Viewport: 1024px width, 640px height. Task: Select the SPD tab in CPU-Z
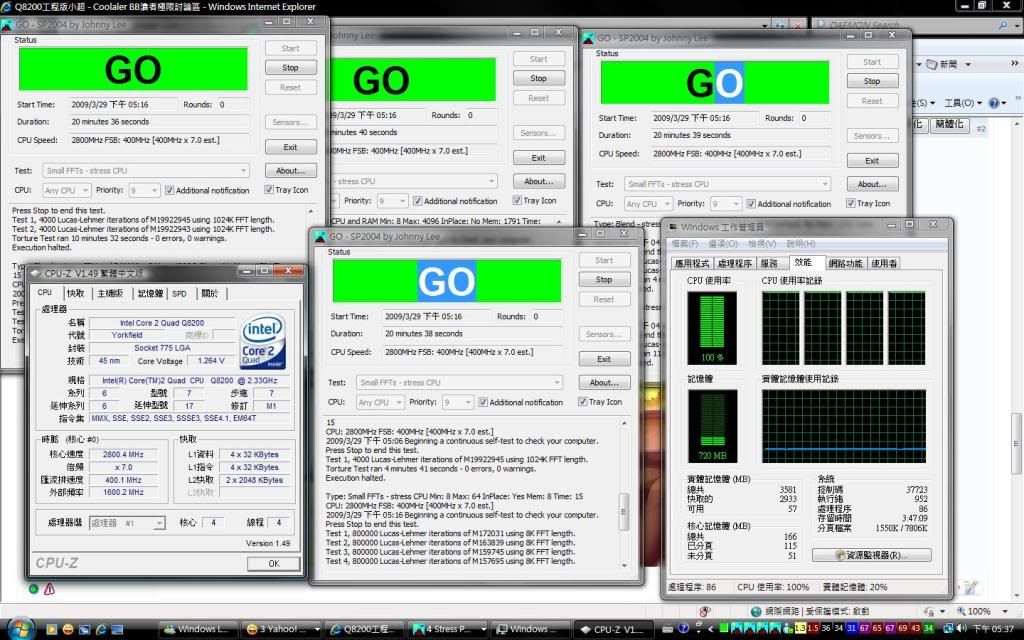(179, 294)
